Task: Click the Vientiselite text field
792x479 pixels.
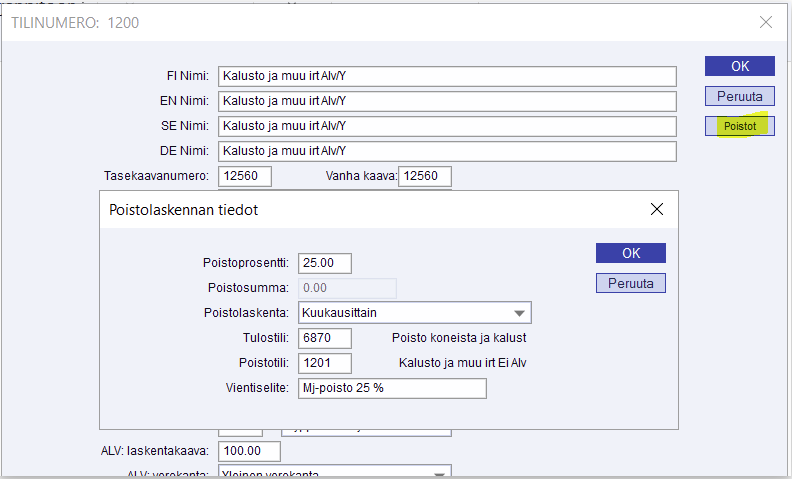Action: [391, 388]
